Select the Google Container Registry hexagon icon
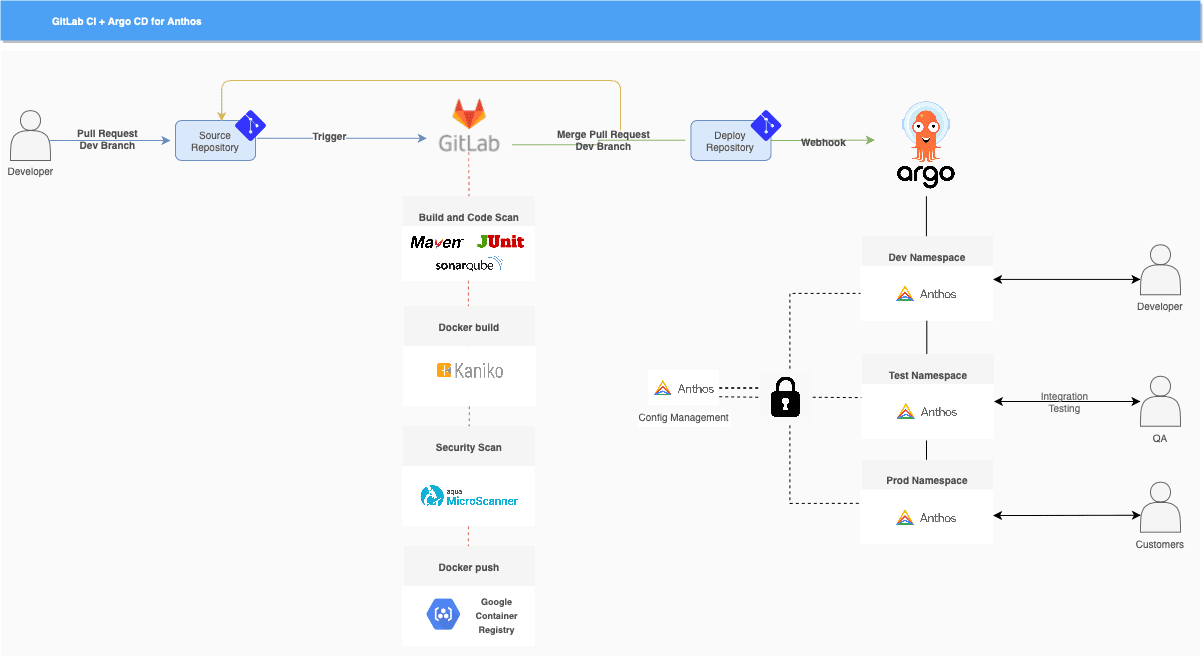1203x657 pixels. (x=443, y=616)
